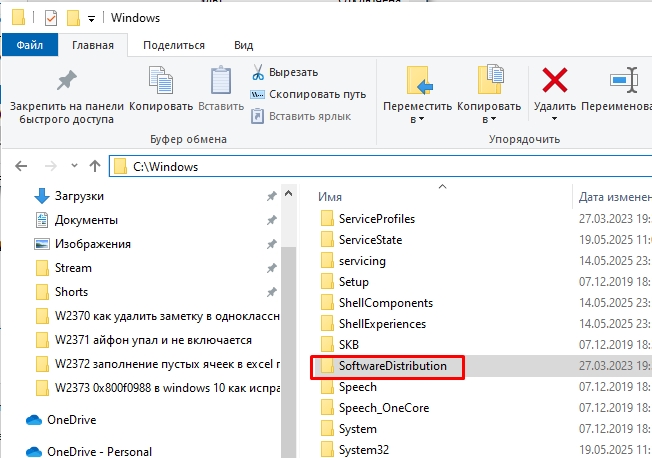Click the Вставить paste icon

click(x=221, y=80)
